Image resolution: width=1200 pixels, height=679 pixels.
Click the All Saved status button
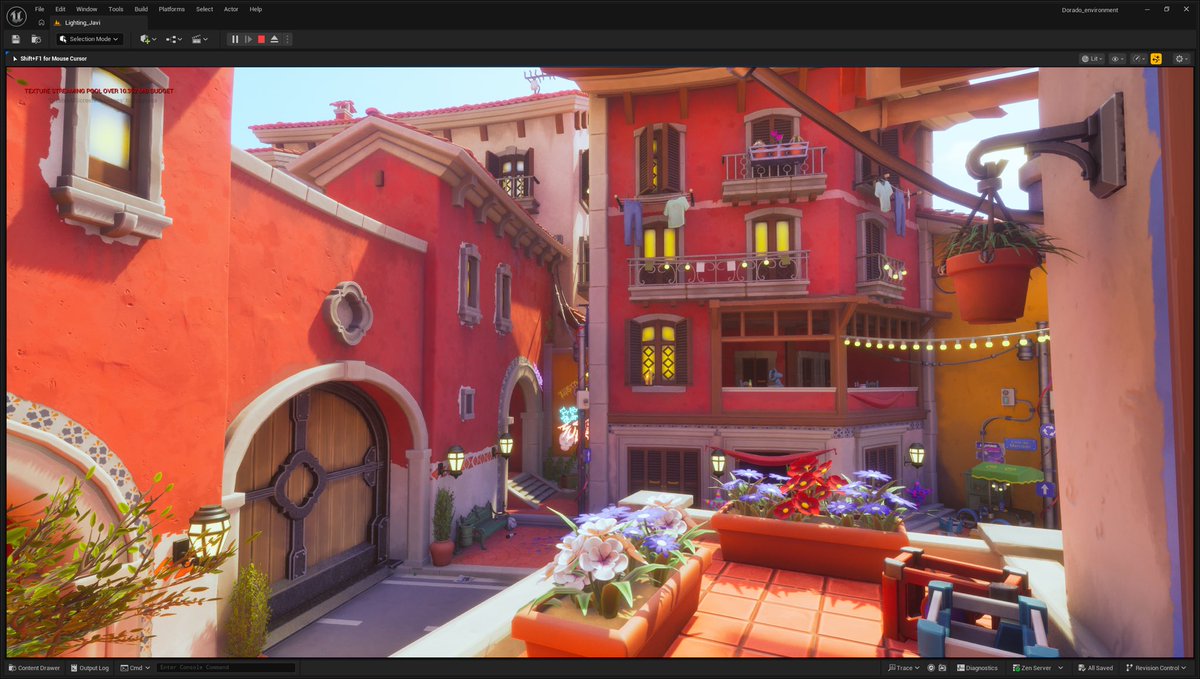(1095, 667)
